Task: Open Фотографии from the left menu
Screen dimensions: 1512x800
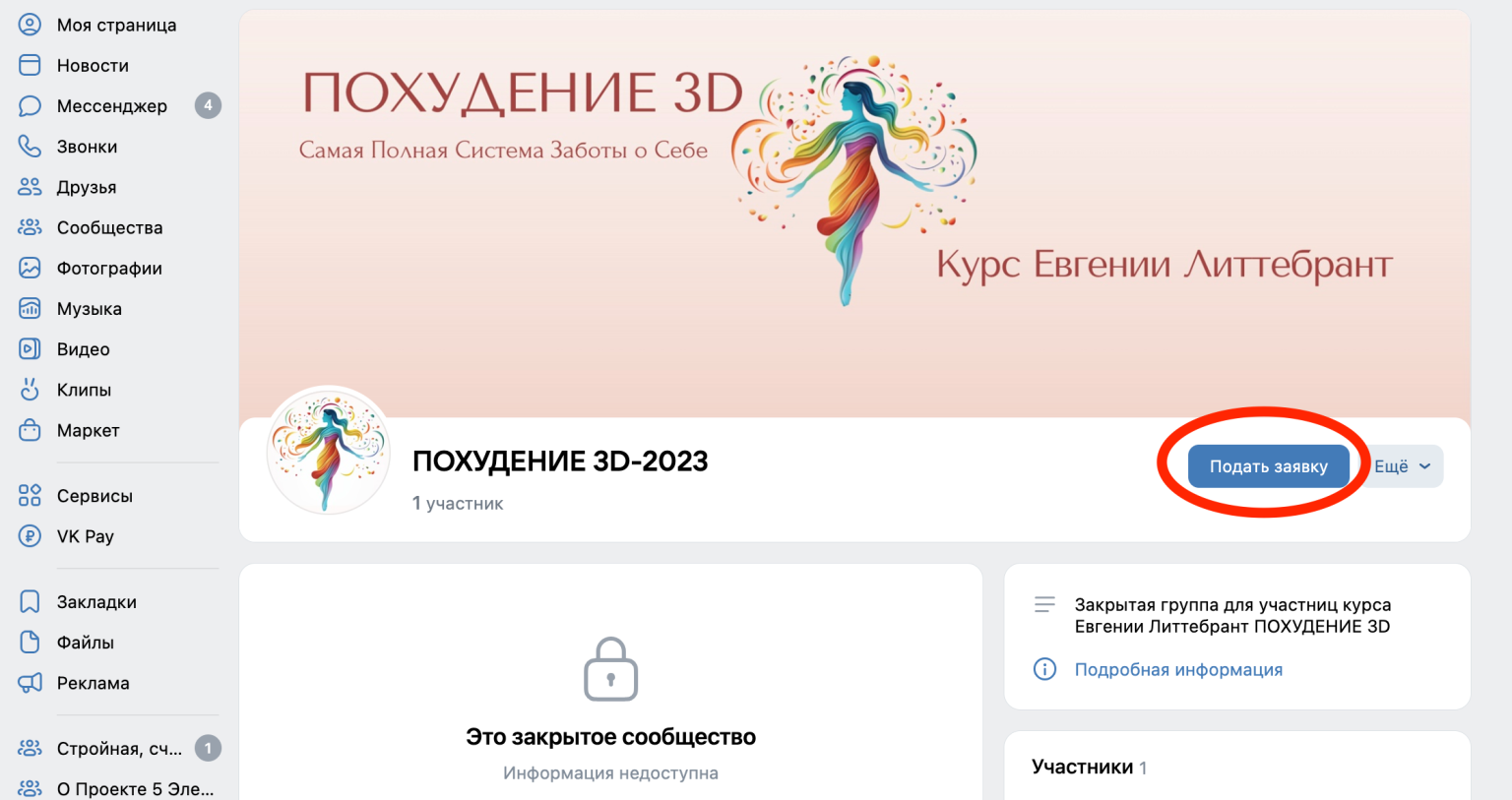Action: click(109, 268)
